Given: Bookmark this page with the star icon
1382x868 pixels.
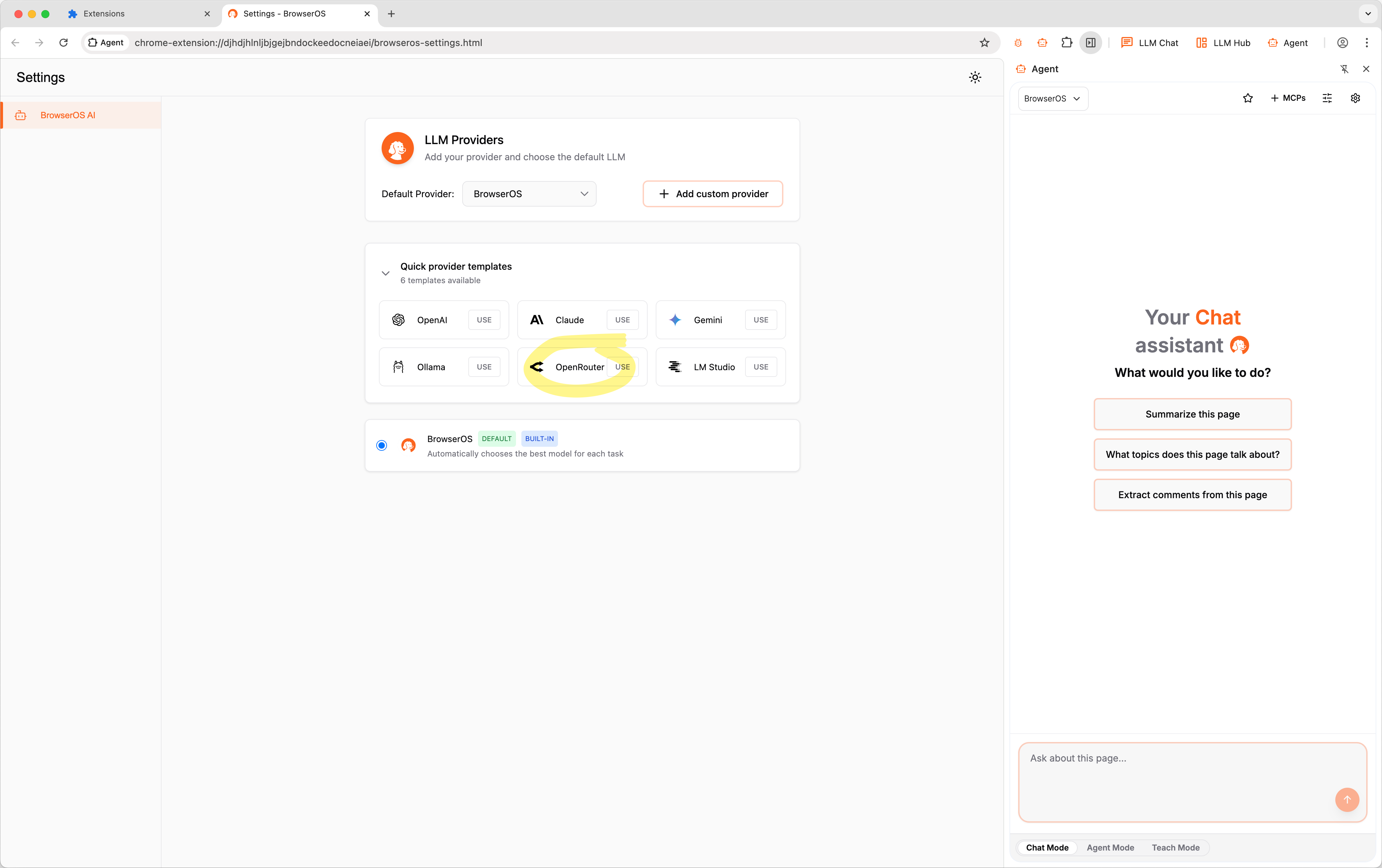Looking at the screenshot, I should (x=984, y=42).
